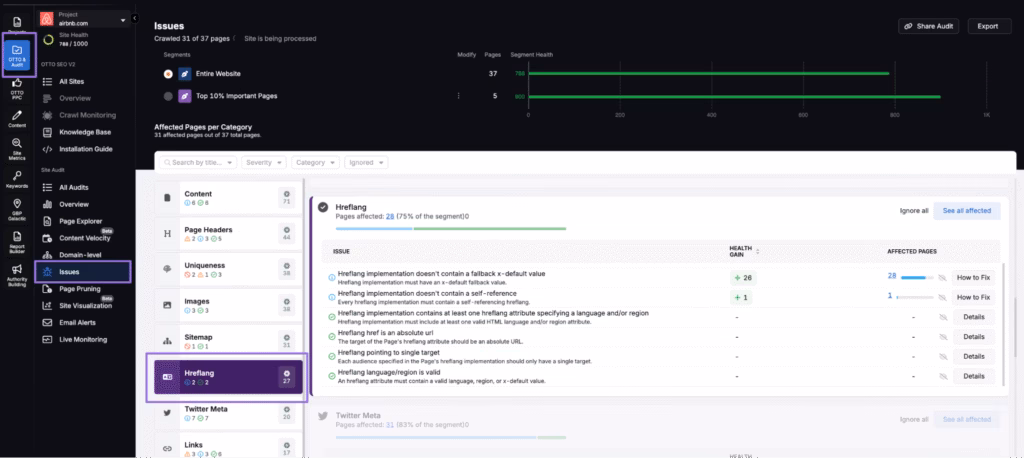
Task: Click the Search by title input field
Action: 197,162
